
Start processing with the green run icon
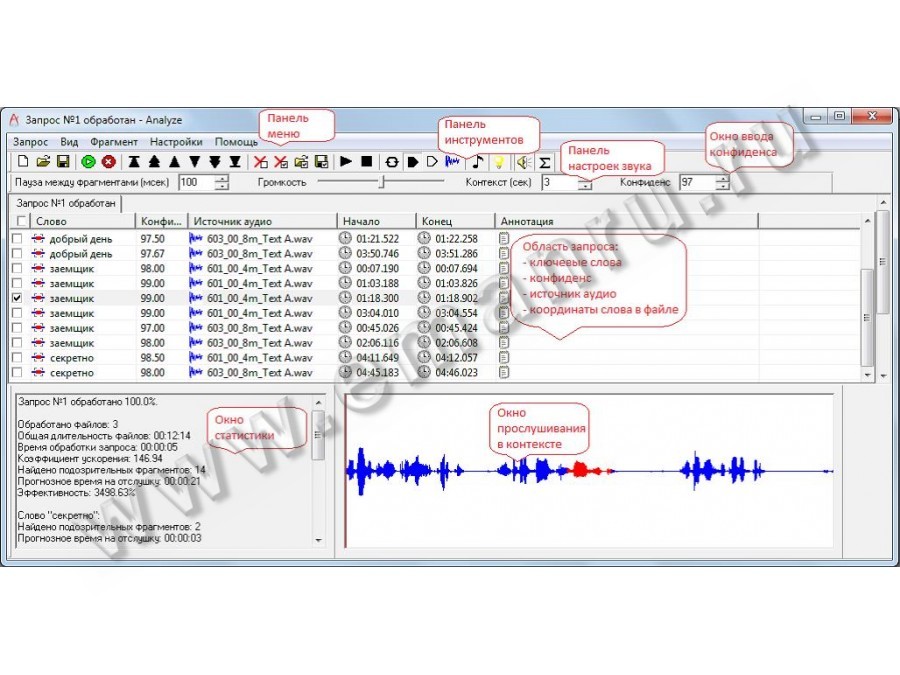(x=88, y=161)
